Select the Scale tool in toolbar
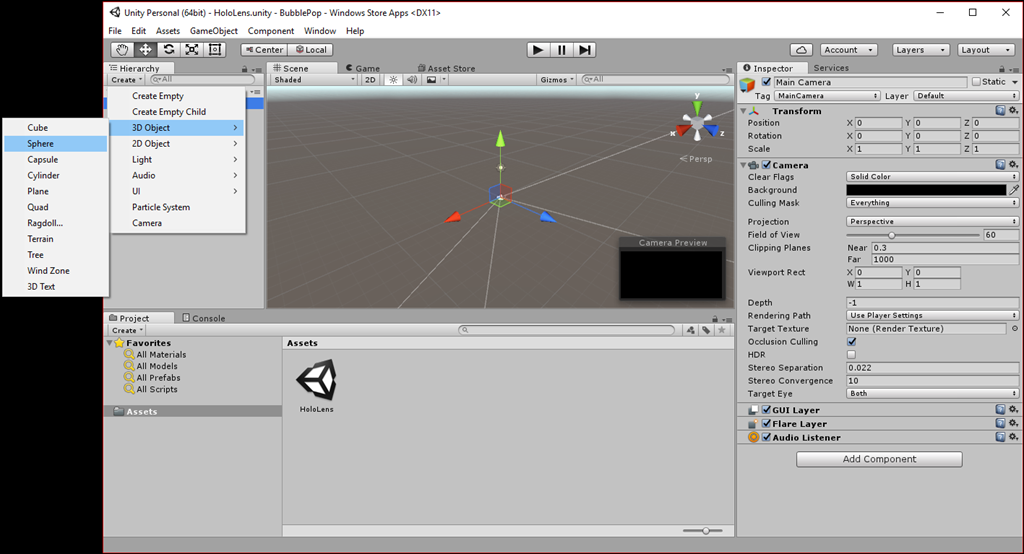 192,50
